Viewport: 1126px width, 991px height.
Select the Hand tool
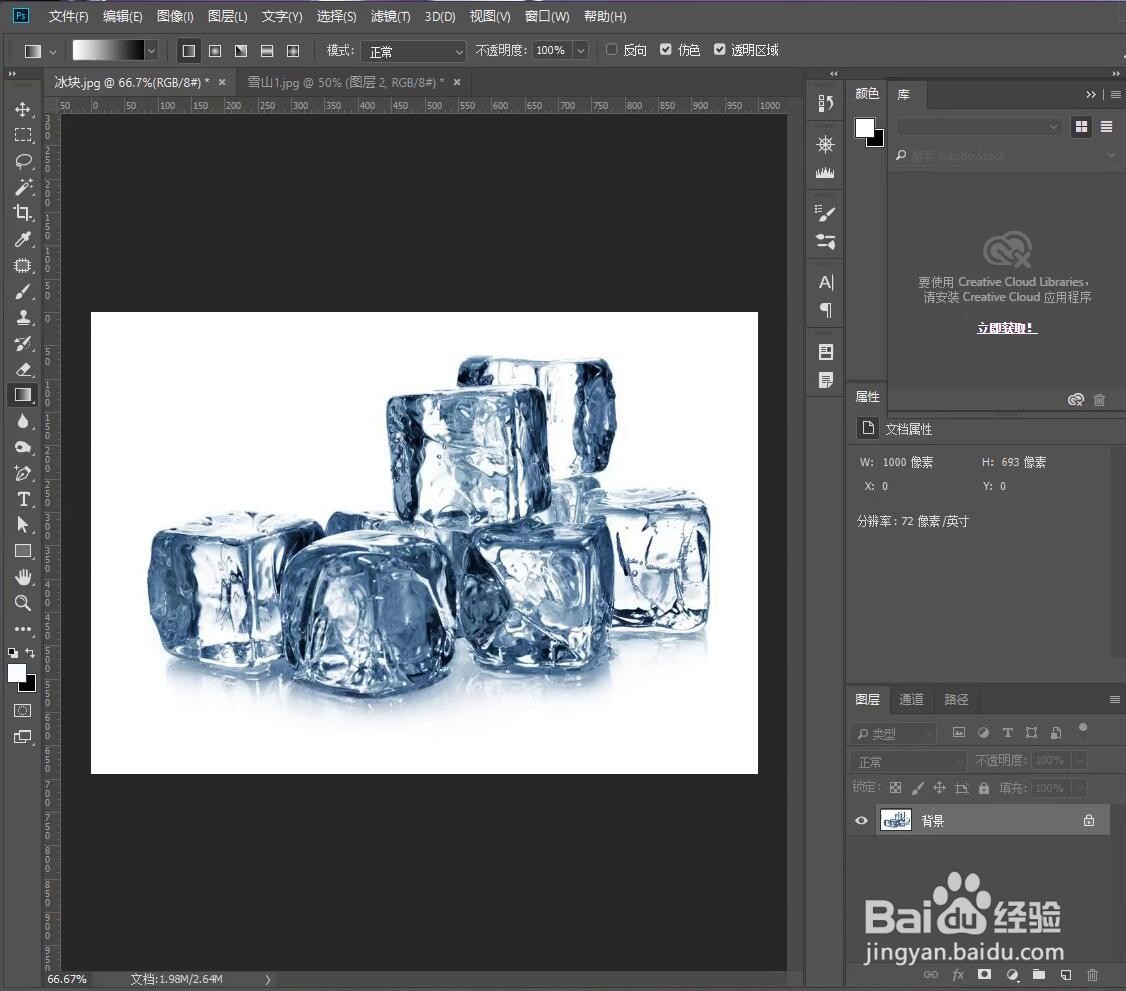tap(23, 577)
